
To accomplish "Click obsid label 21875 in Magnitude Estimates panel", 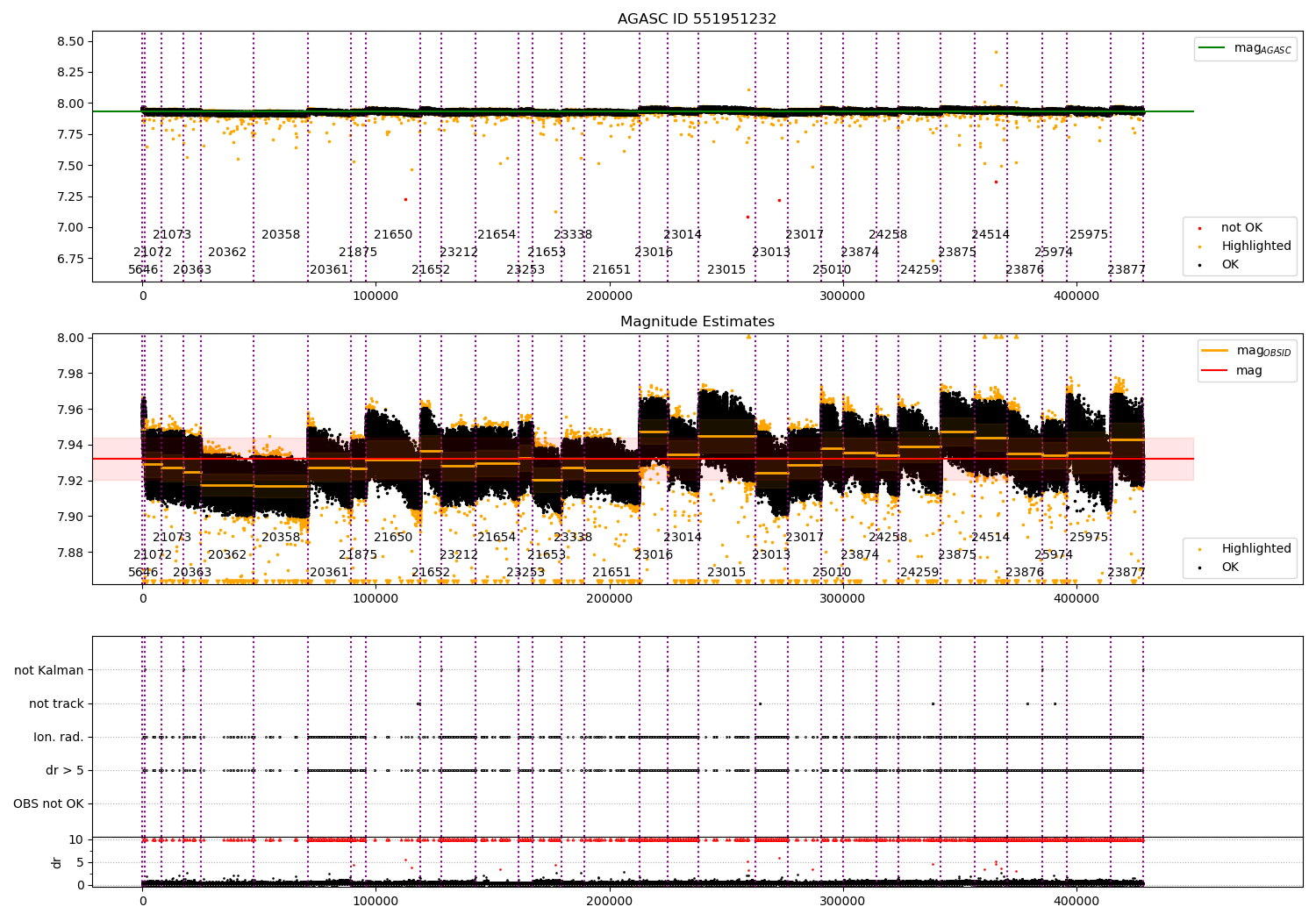I will tap(358, 554).
